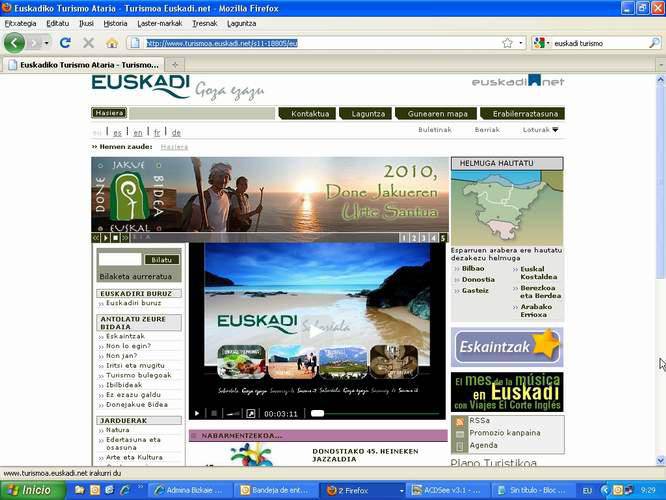666x500 pixels.
Task: Open the list all tabs dropdown
Action: point(661,65)
